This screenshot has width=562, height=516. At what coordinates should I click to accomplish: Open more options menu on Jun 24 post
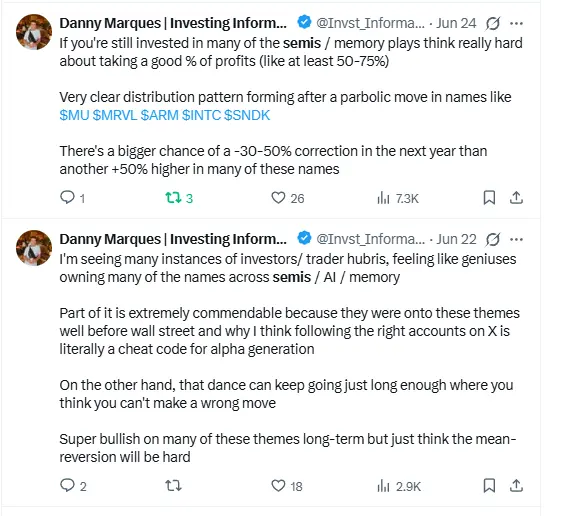[x=516, y=24]
